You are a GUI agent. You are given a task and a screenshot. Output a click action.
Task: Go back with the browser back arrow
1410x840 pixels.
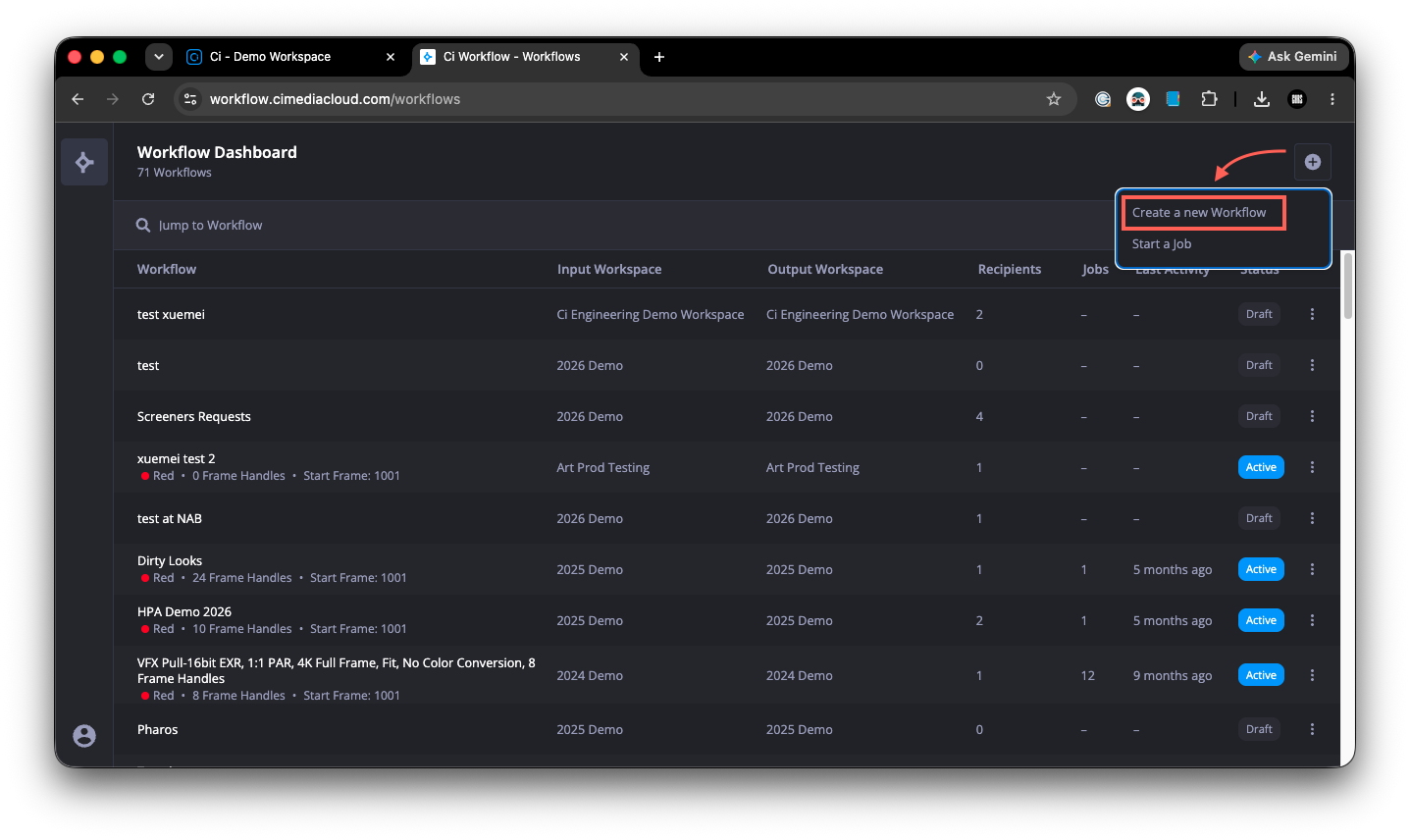(78, 99)
